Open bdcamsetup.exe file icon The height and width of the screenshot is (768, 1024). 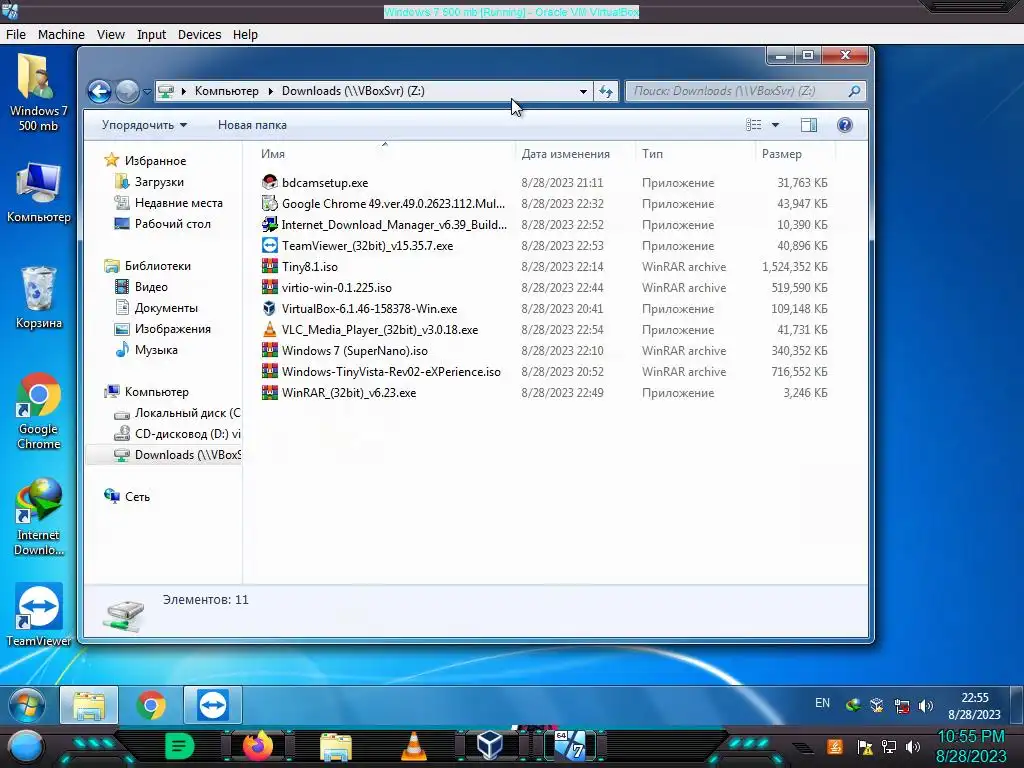pos(270,183)
